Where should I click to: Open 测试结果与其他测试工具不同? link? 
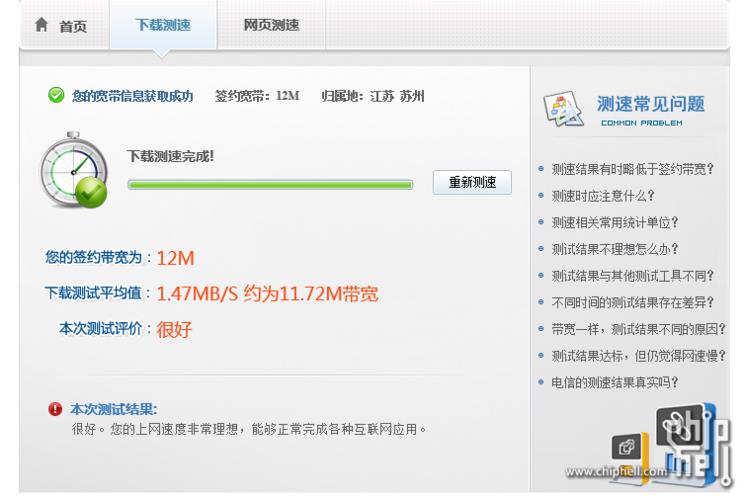coord(633,276)
